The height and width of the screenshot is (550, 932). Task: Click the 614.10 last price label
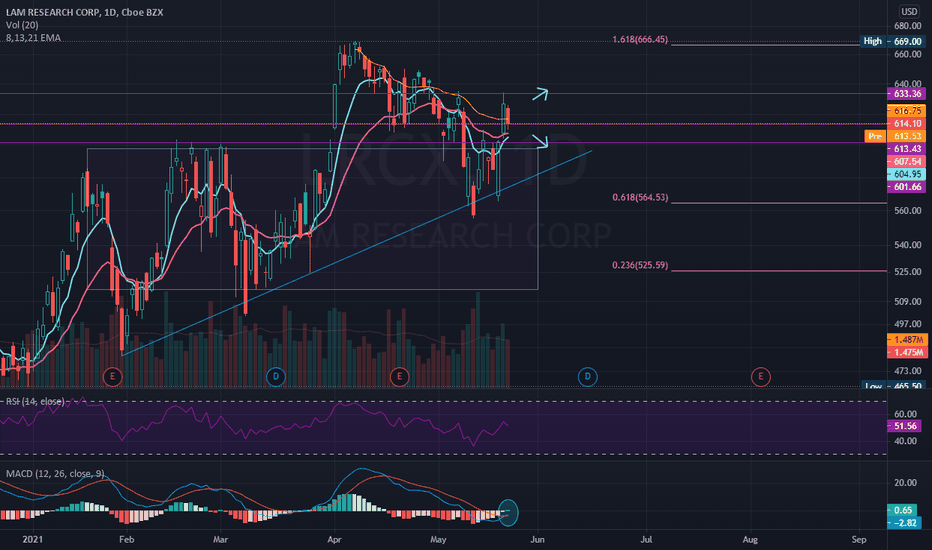click(906, 124)
